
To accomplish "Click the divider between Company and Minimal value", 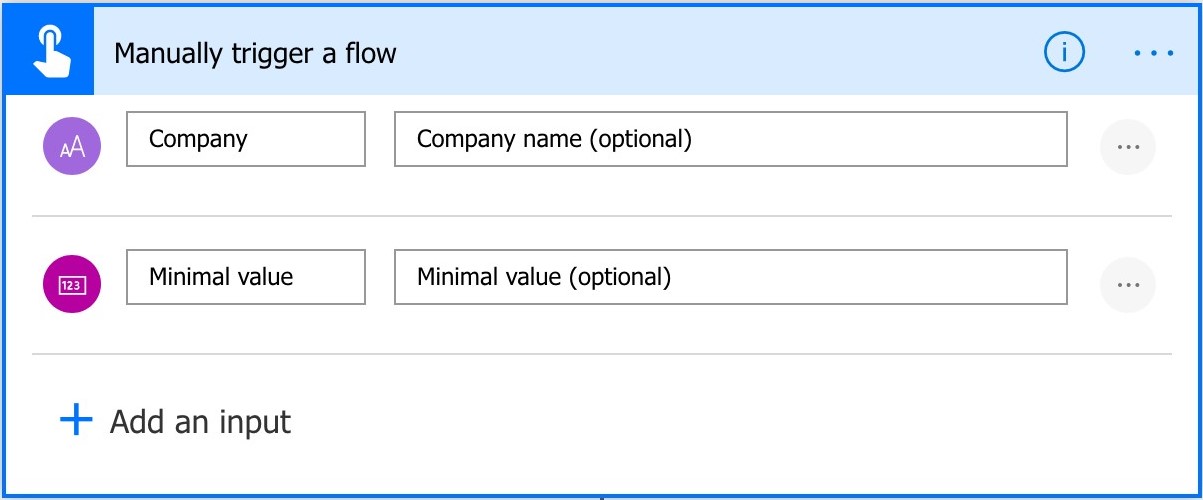I will [x=600, y=216].
